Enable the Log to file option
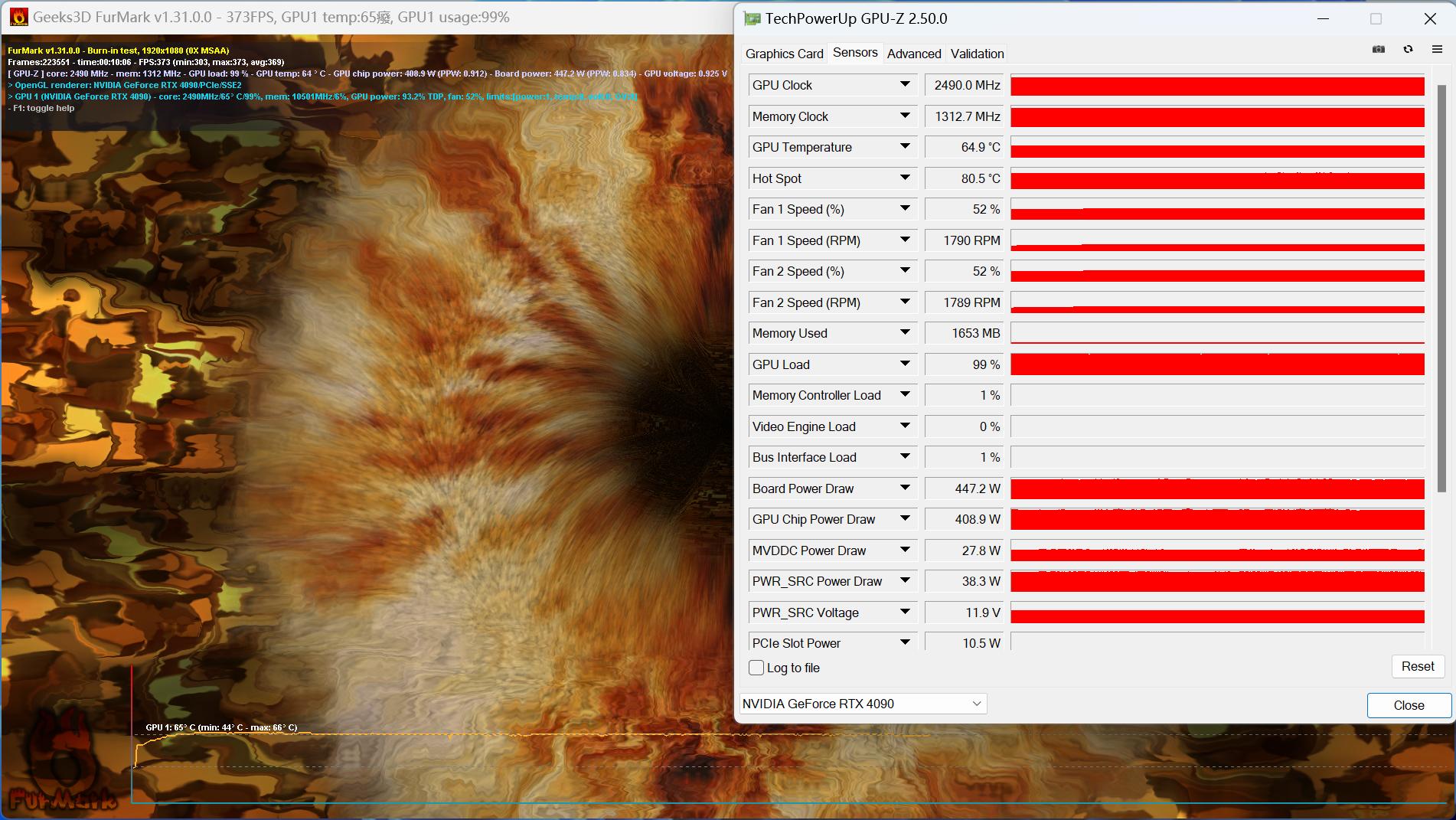This screenshot has height=820, width=1456. coord(756,668)
